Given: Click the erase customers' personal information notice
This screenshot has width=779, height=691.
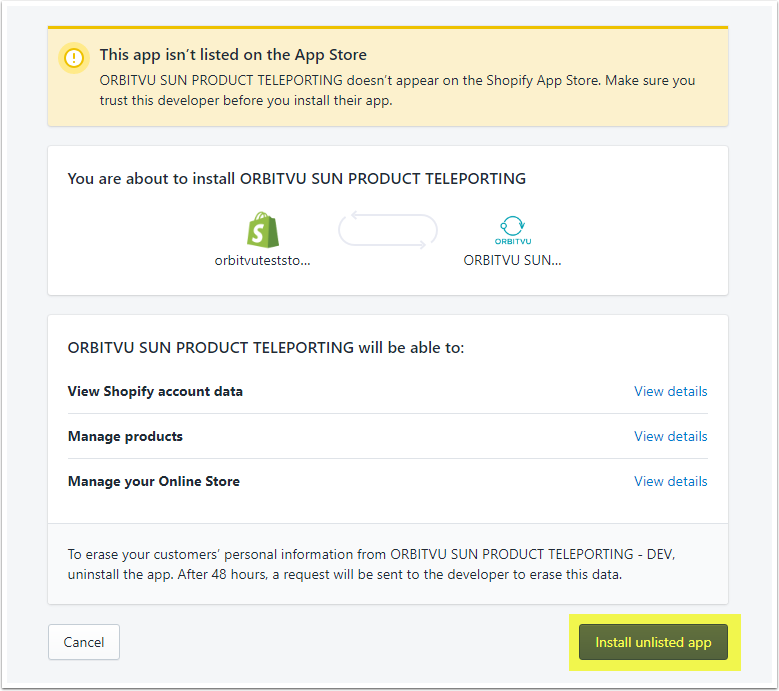Looking at the screenshot, I should pos(372,564).
